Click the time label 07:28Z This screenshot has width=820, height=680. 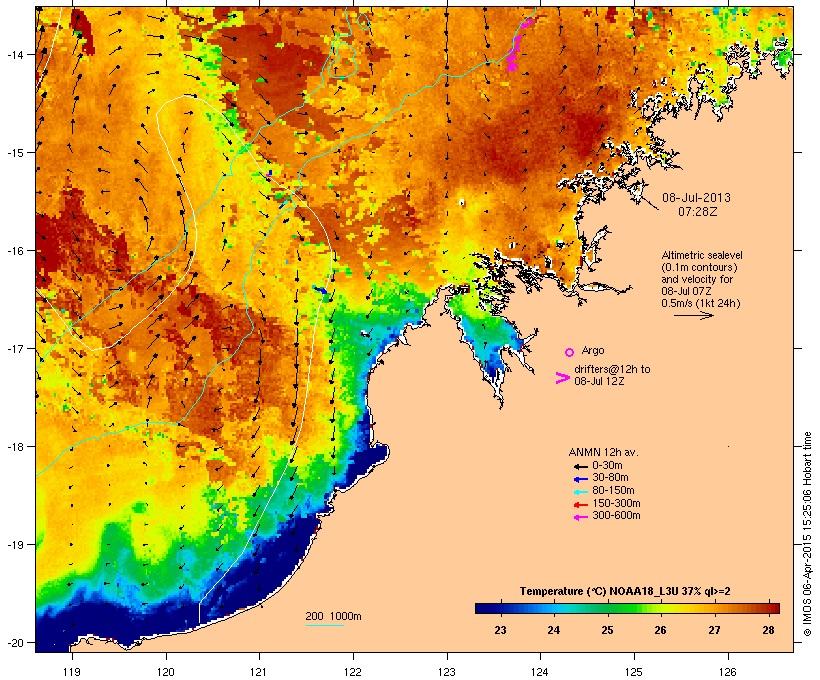click(698, 212)
